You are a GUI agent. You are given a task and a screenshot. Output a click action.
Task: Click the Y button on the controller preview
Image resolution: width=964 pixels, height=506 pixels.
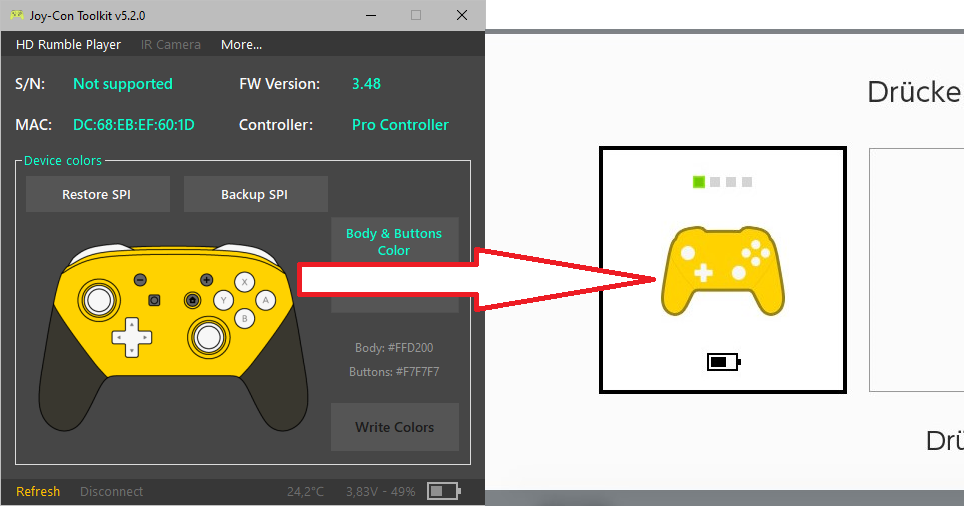(x=223, y=301)
